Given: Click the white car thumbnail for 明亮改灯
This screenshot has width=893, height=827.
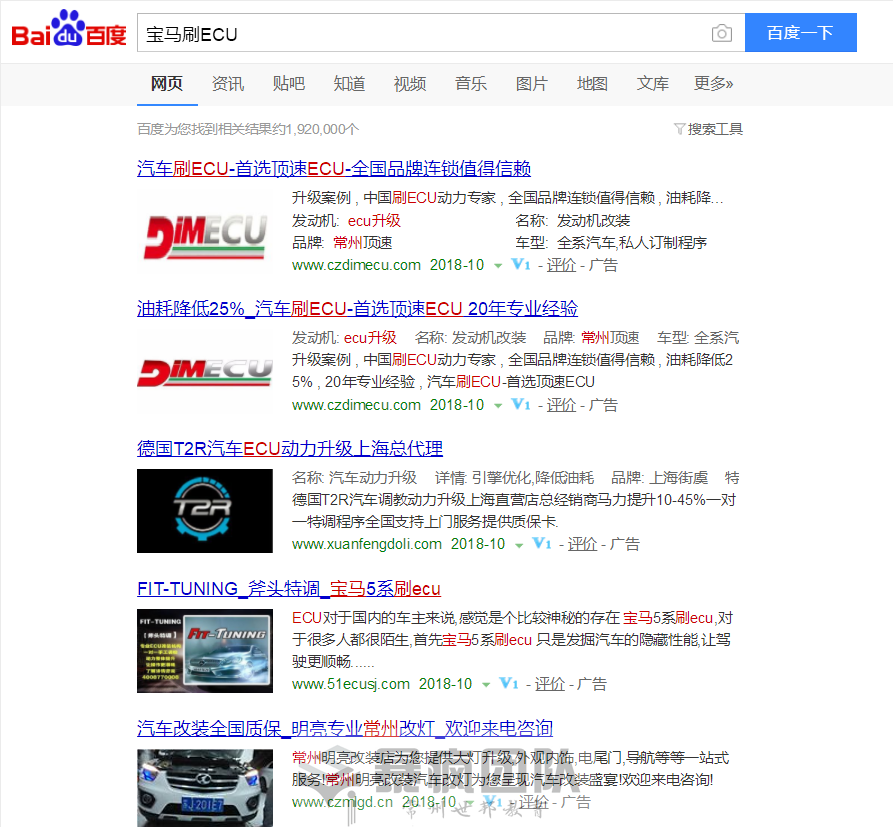Looking at the screenshot, I should point(205,788).
